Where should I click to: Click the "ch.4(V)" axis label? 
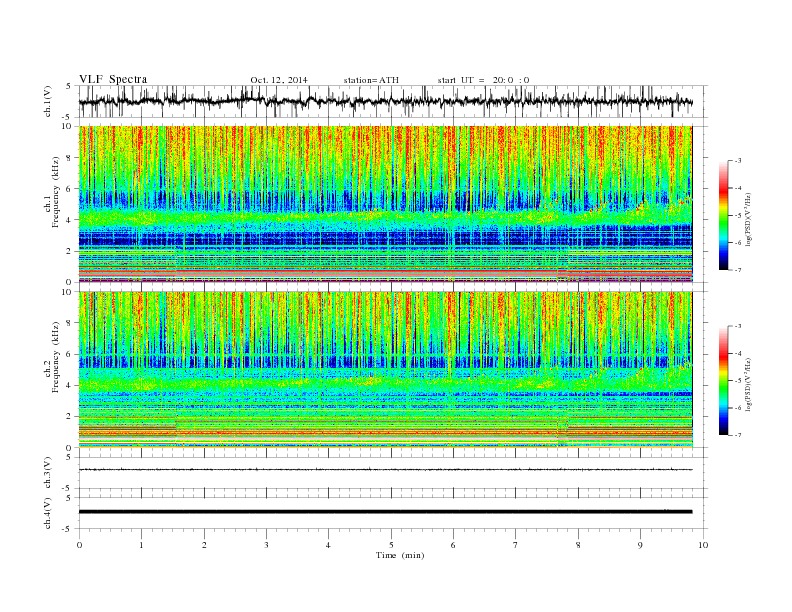[47, 513]
